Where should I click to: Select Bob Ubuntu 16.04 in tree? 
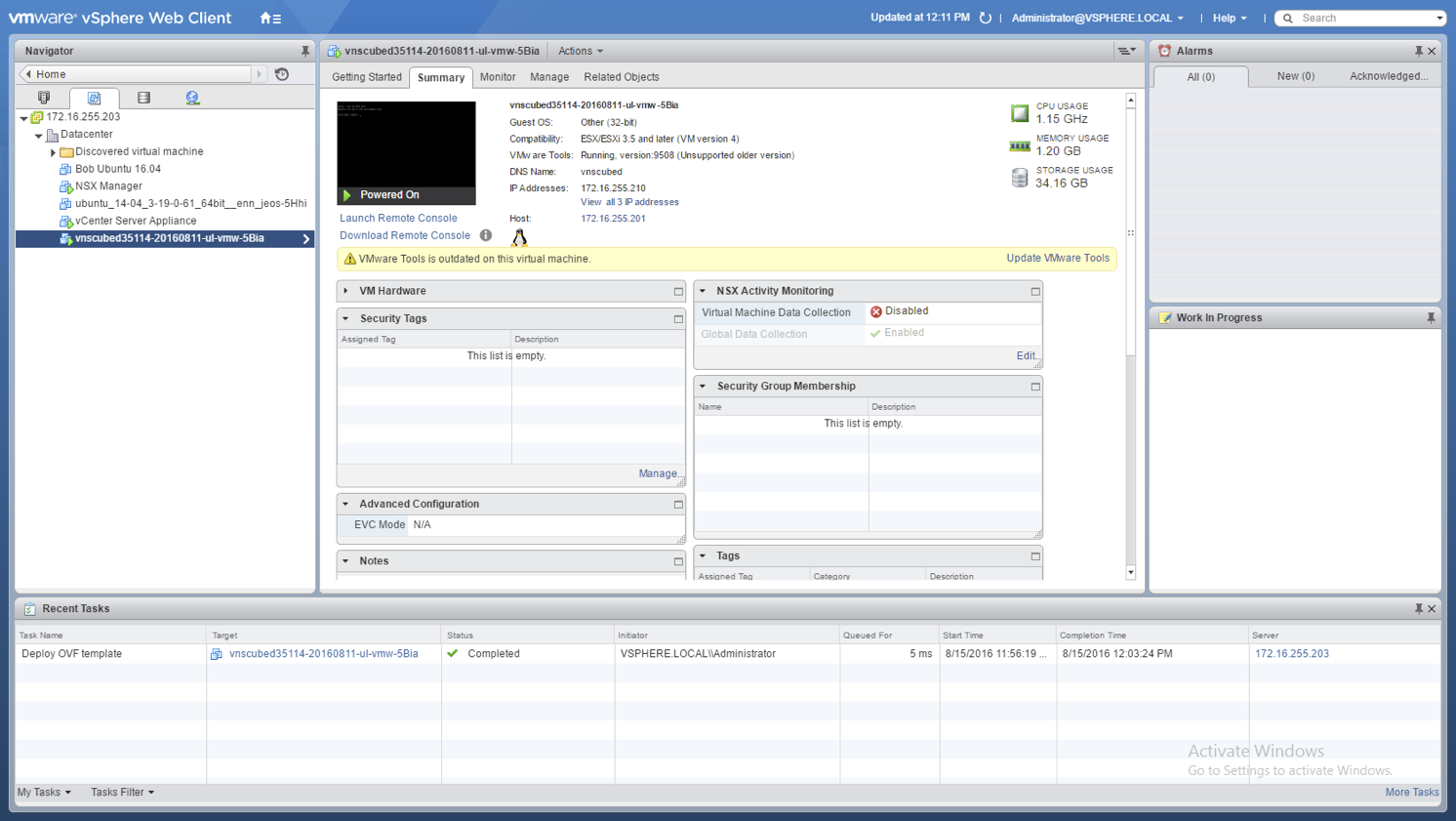[x=118, y=169]
